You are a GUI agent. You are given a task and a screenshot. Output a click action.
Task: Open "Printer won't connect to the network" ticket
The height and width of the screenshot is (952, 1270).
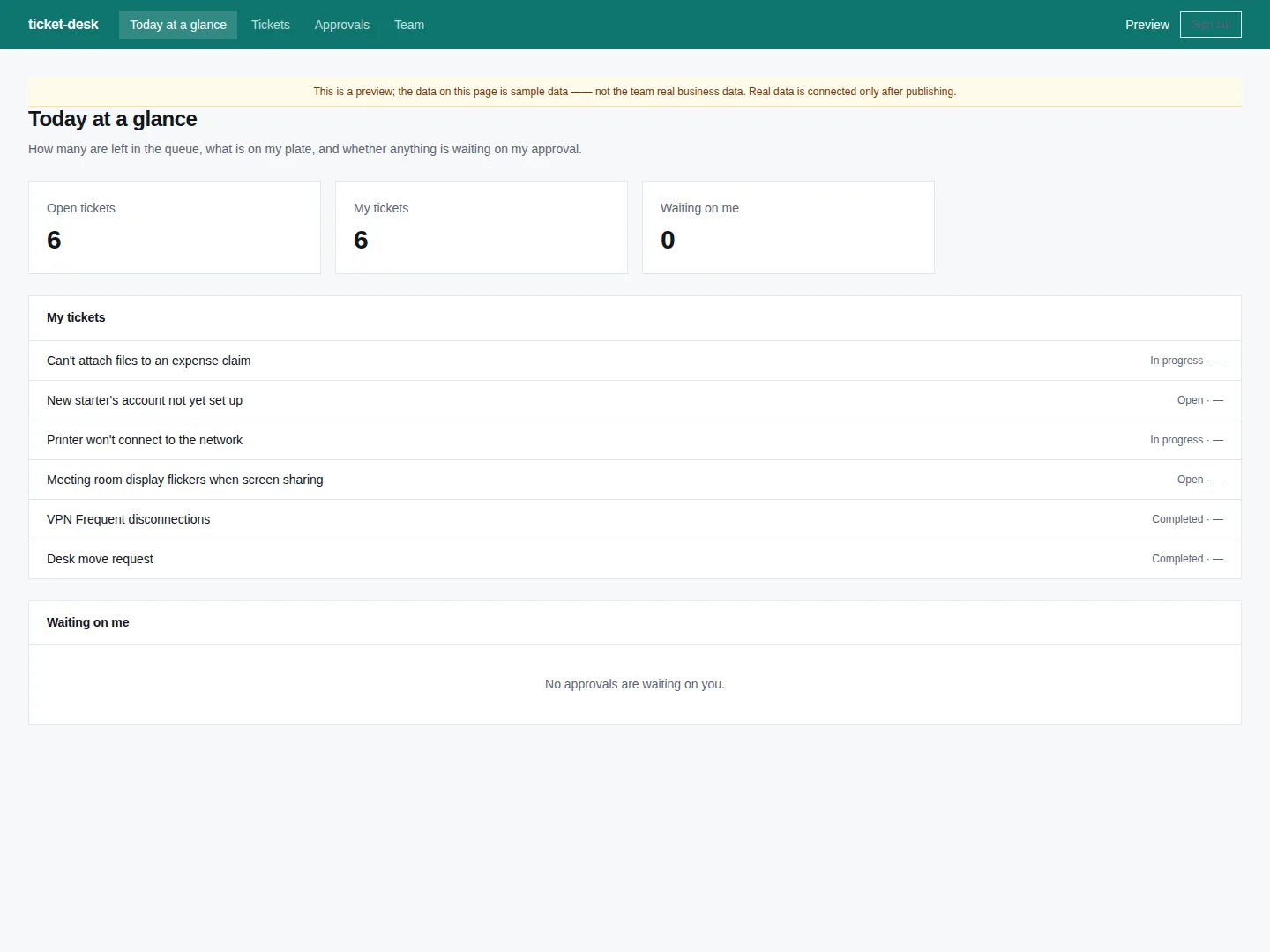[x=635, y=440]
